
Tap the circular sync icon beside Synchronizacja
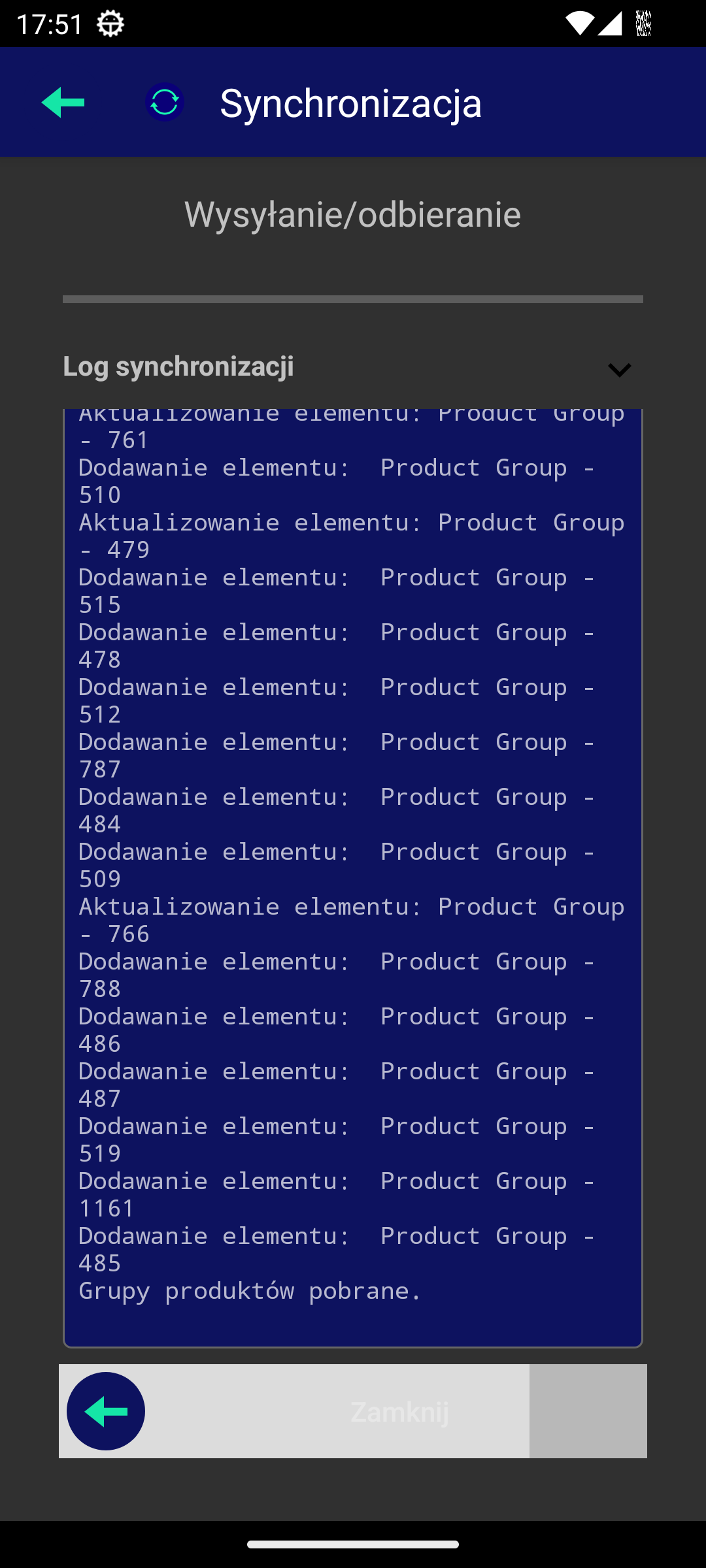[164, 103]
